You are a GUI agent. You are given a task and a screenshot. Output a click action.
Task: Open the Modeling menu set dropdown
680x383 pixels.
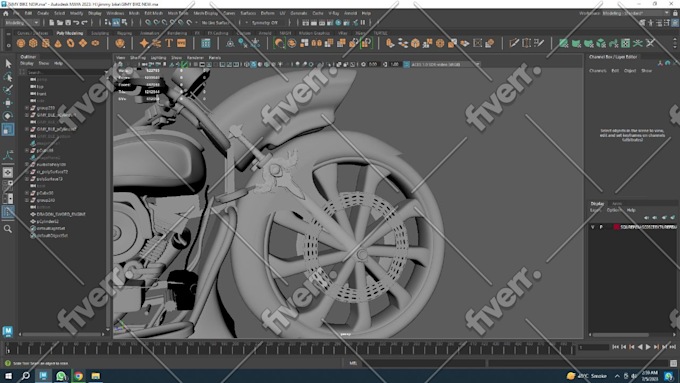coord(22,23)
